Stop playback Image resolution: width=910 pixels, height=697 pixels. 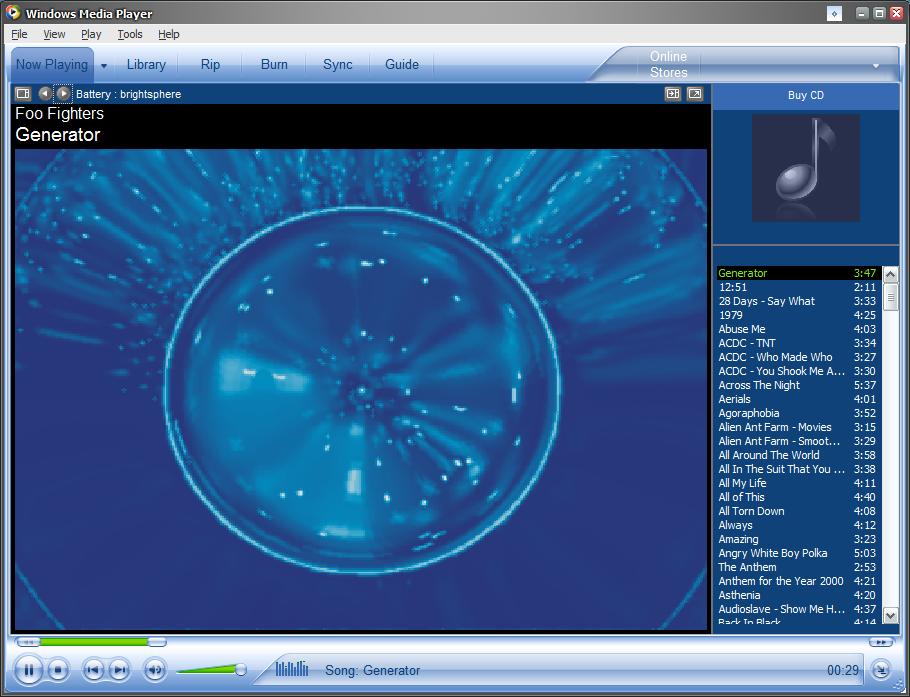coord(57,670)
